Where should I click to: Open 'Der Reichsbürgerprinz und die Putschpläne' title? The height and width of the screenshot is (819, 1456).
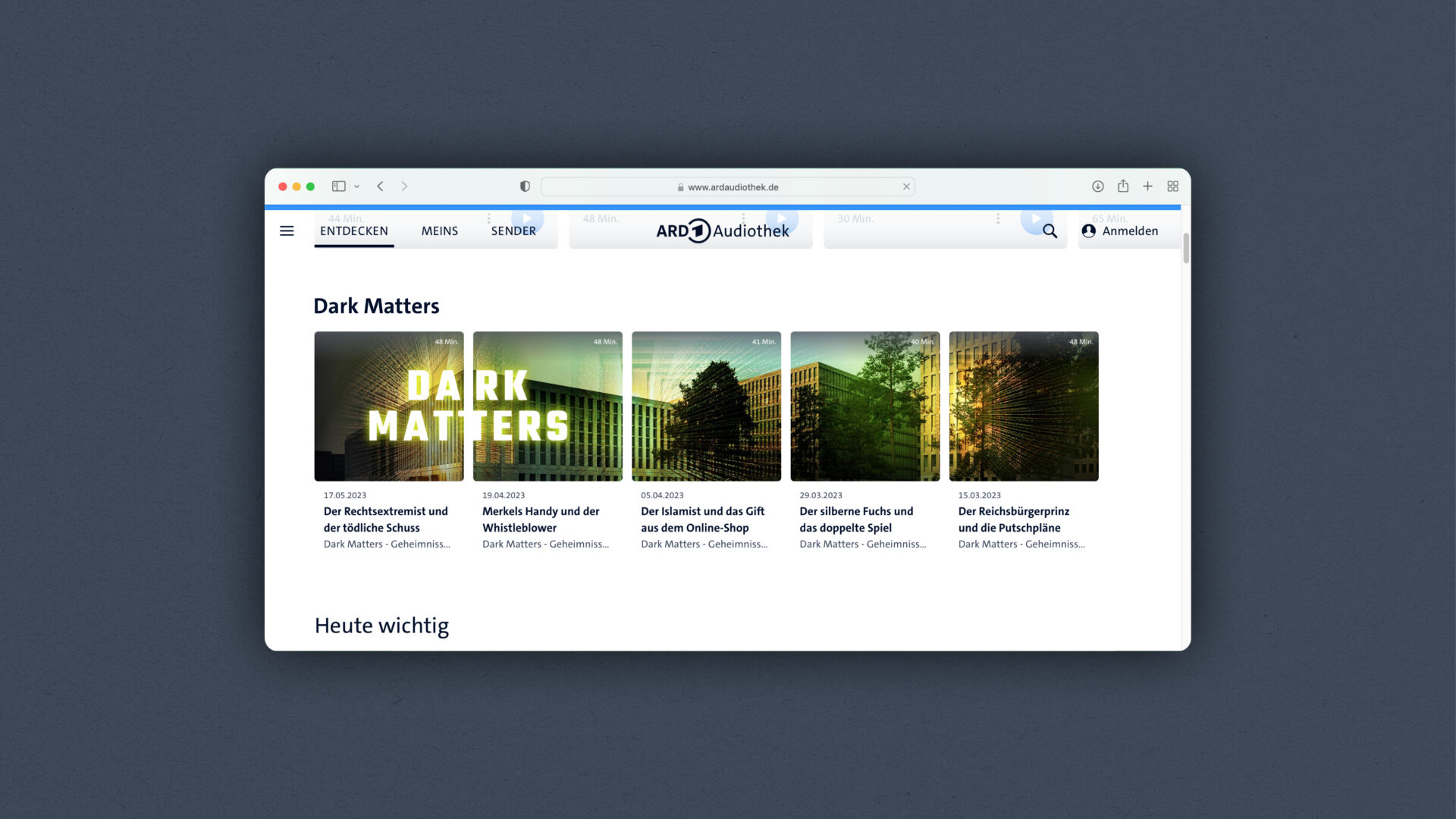click(x=1014, y=519)
